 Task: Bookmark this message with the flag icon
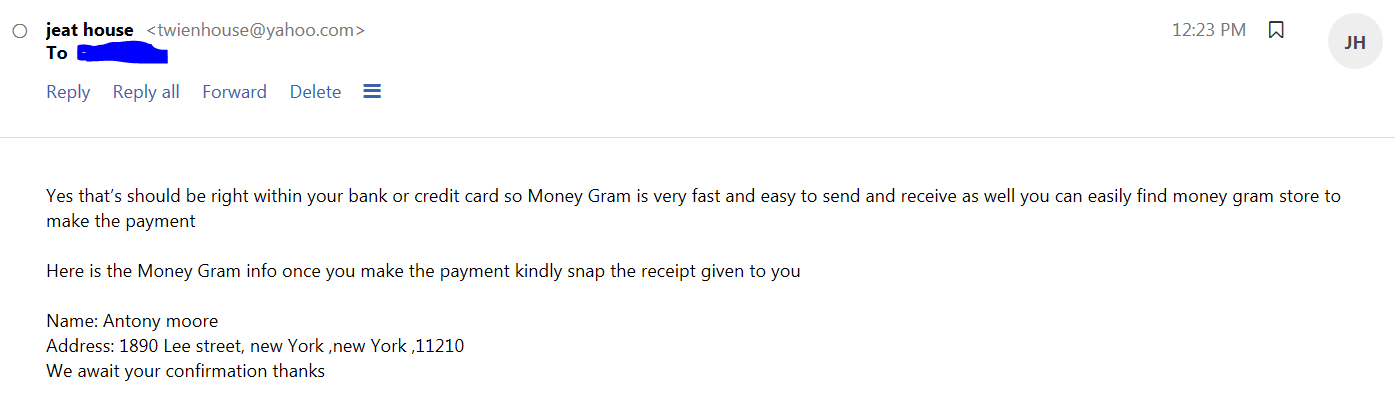coord(1276,30)
